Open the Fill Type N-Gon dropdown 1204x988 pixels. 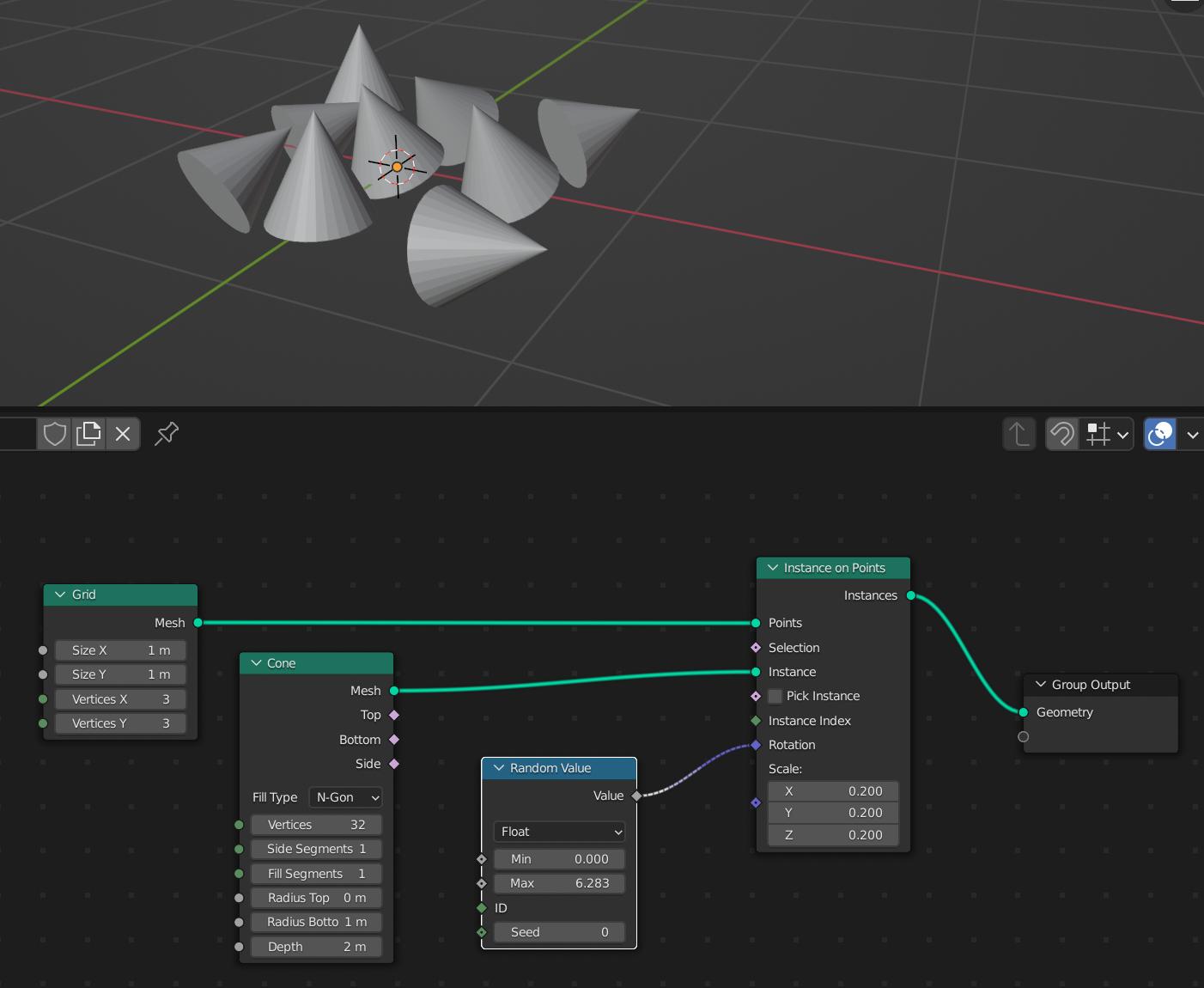pos(345,797)
